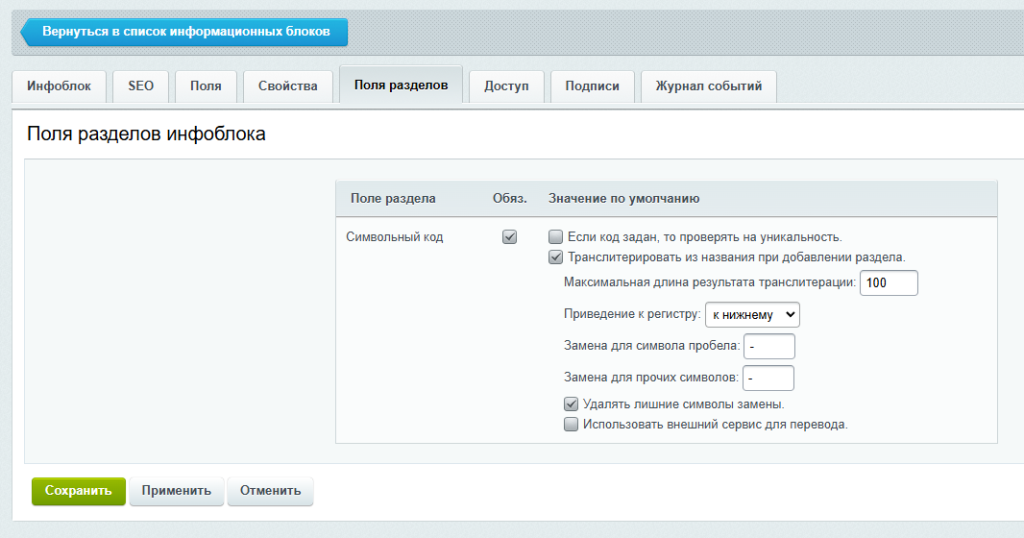Toggle 'Удалять лишние символы замены' checkbox
This screenshot has height=538, width=1024.
tap(571, 405)
